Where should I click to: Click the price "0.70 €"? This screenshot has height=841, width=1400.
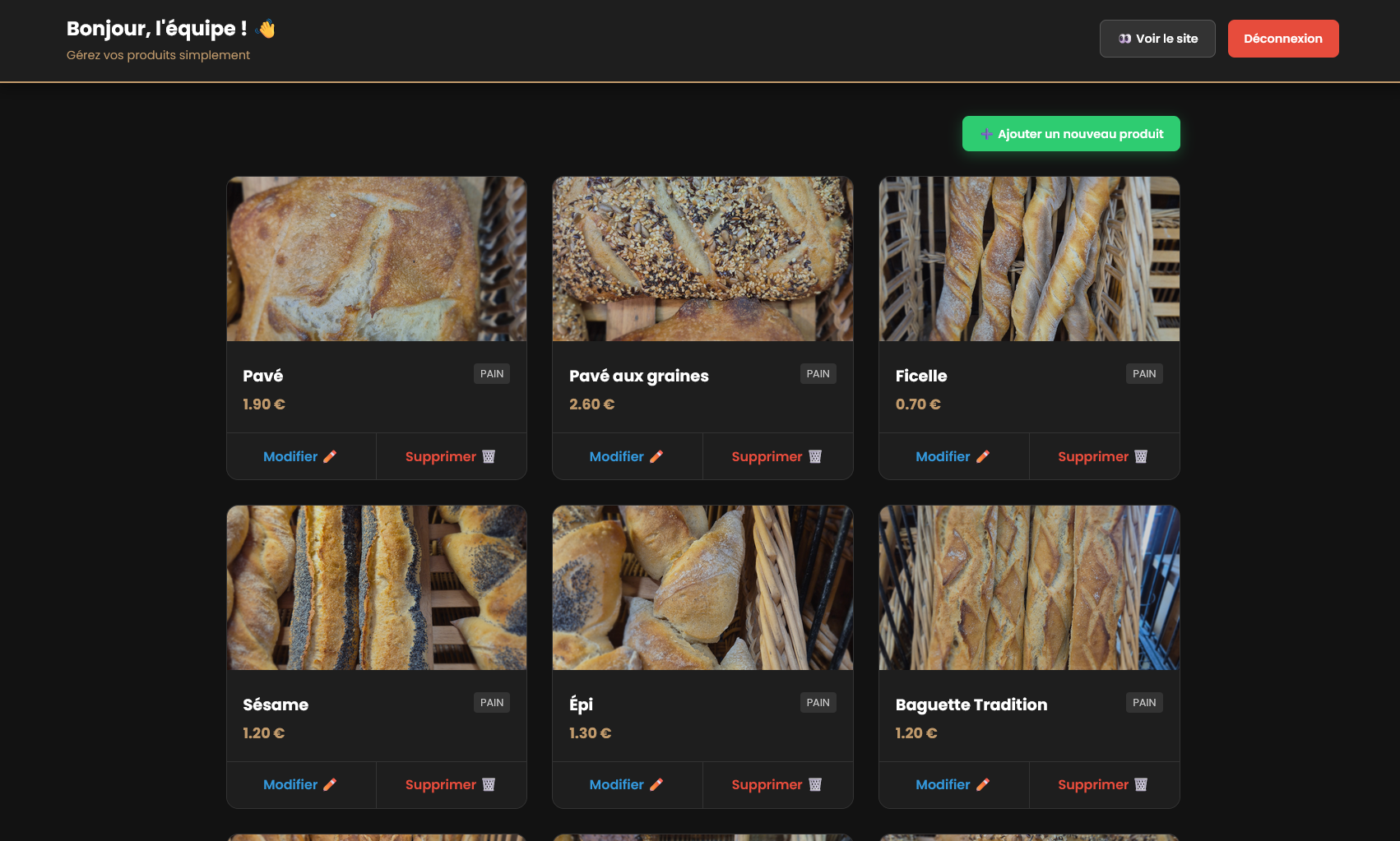918,404
